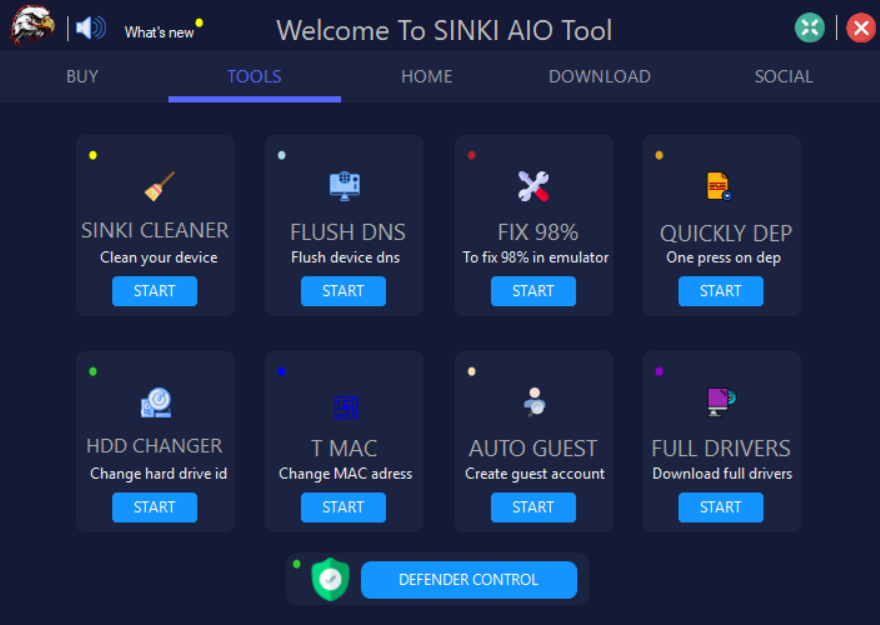The height and width of the screenshot is (625, 880).
Task: Switch to the BUY tab
Action: [x=82, y=76]
